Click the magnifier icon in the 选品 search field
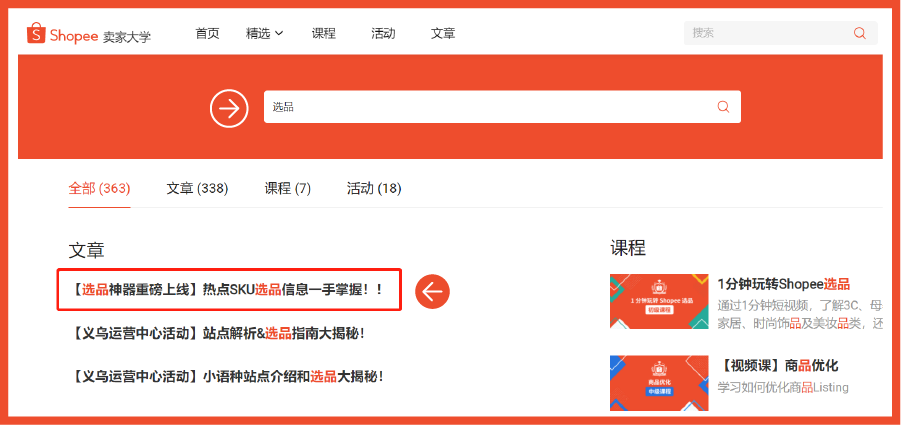Viewport: 901px width, 425px height. click(723, 106)
